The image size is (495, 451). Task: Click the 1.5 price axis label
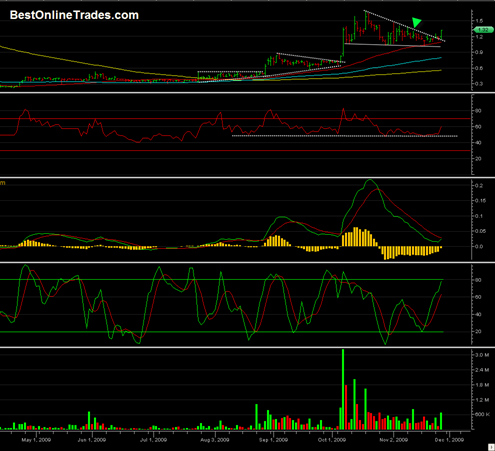click(479, 21)
